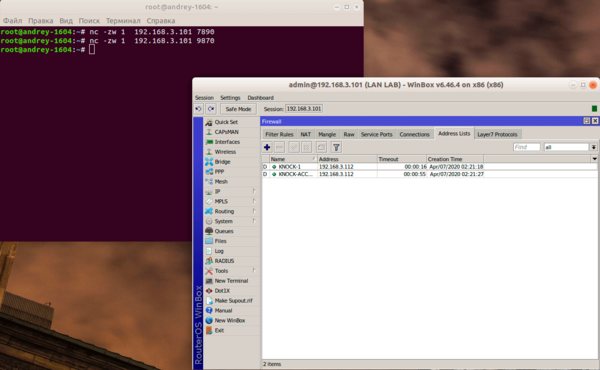The height and width of the screenshot is (370, 600).
Task: Expand the Tools submenu
Action: [x=254, y=271]
